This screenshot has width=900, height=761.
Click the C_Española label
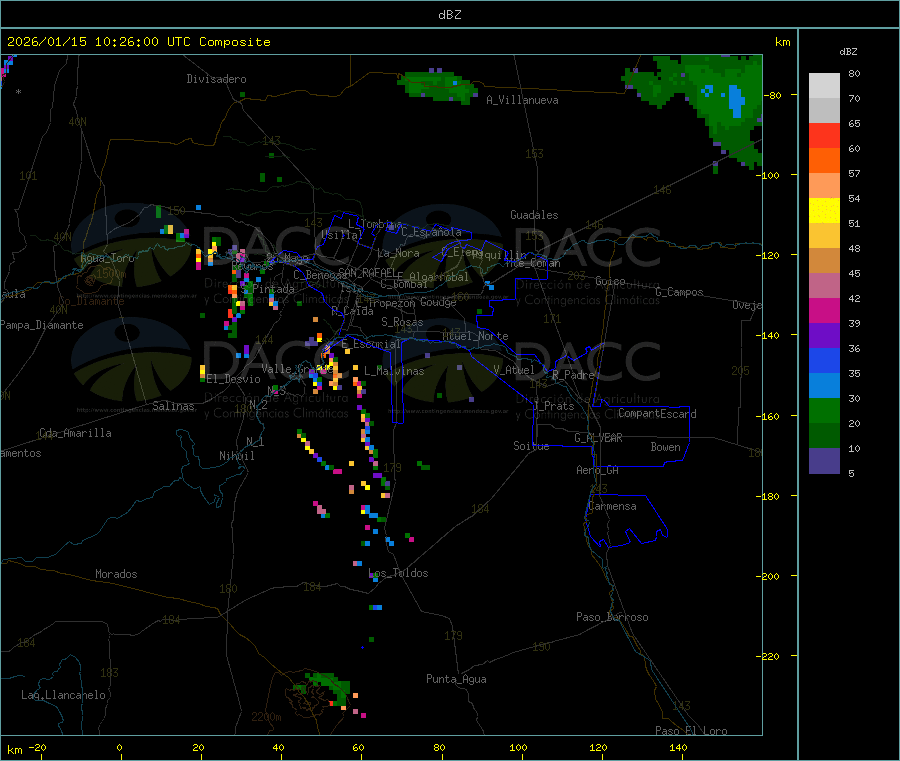pos(431,232)
